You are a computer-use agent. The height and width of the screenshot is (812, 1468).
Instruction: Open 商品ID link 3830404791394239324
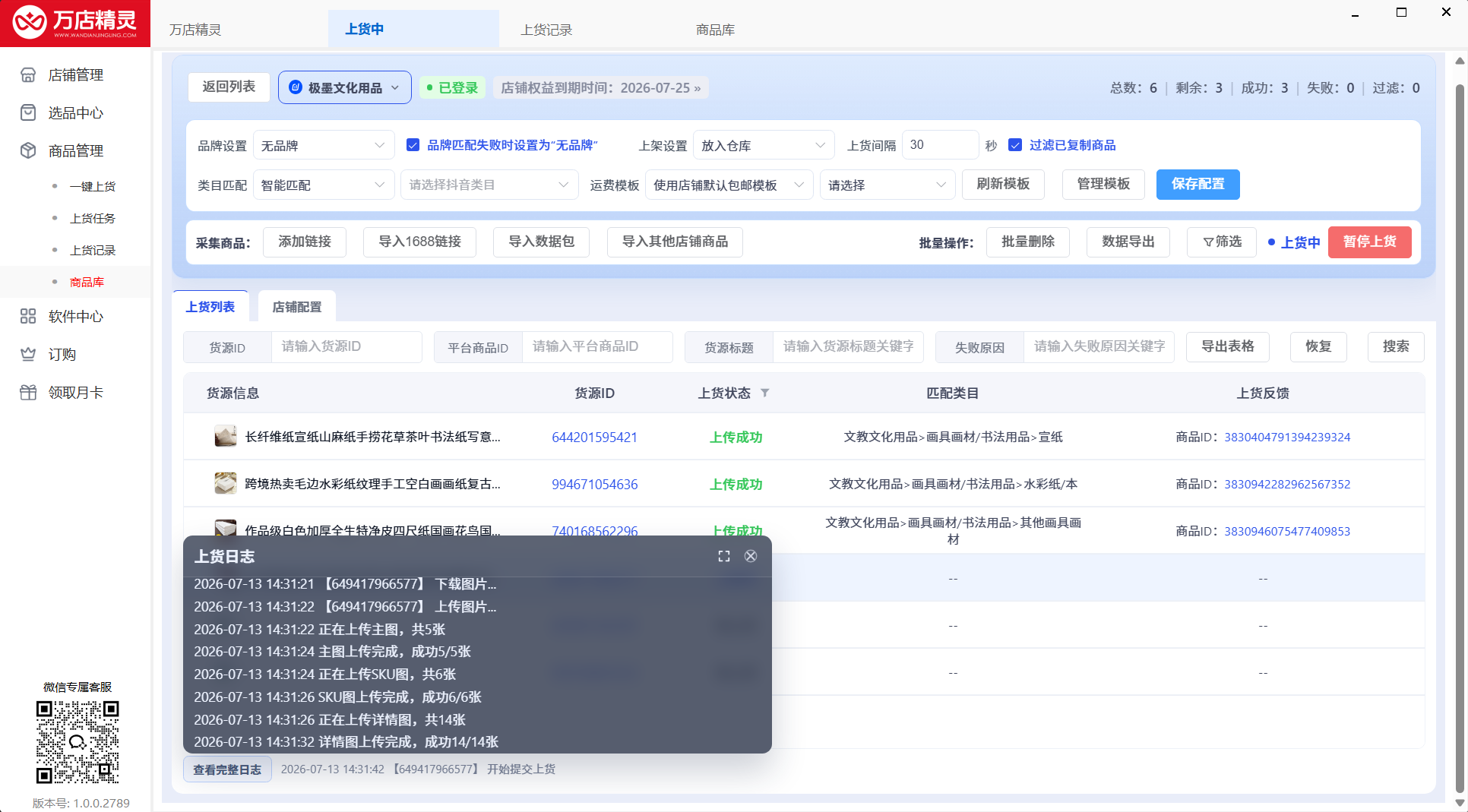click(1287, 437)
